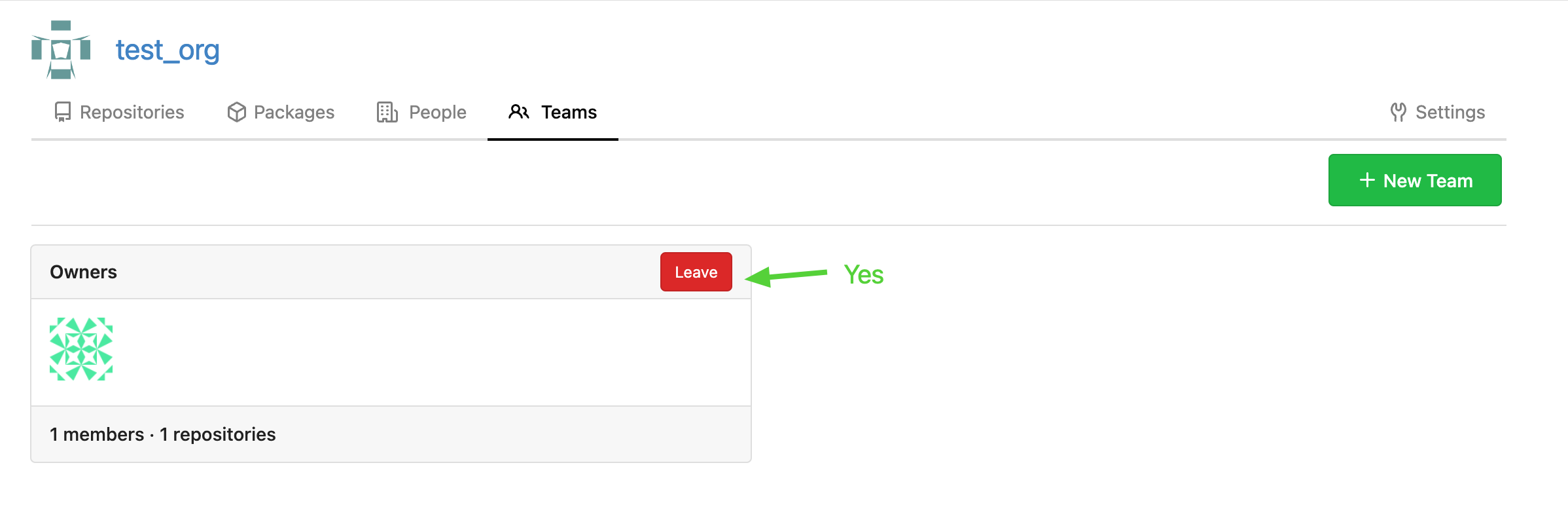Click the 1 repositories count text
Screen dimensions: 1568x520
point(218,434)
